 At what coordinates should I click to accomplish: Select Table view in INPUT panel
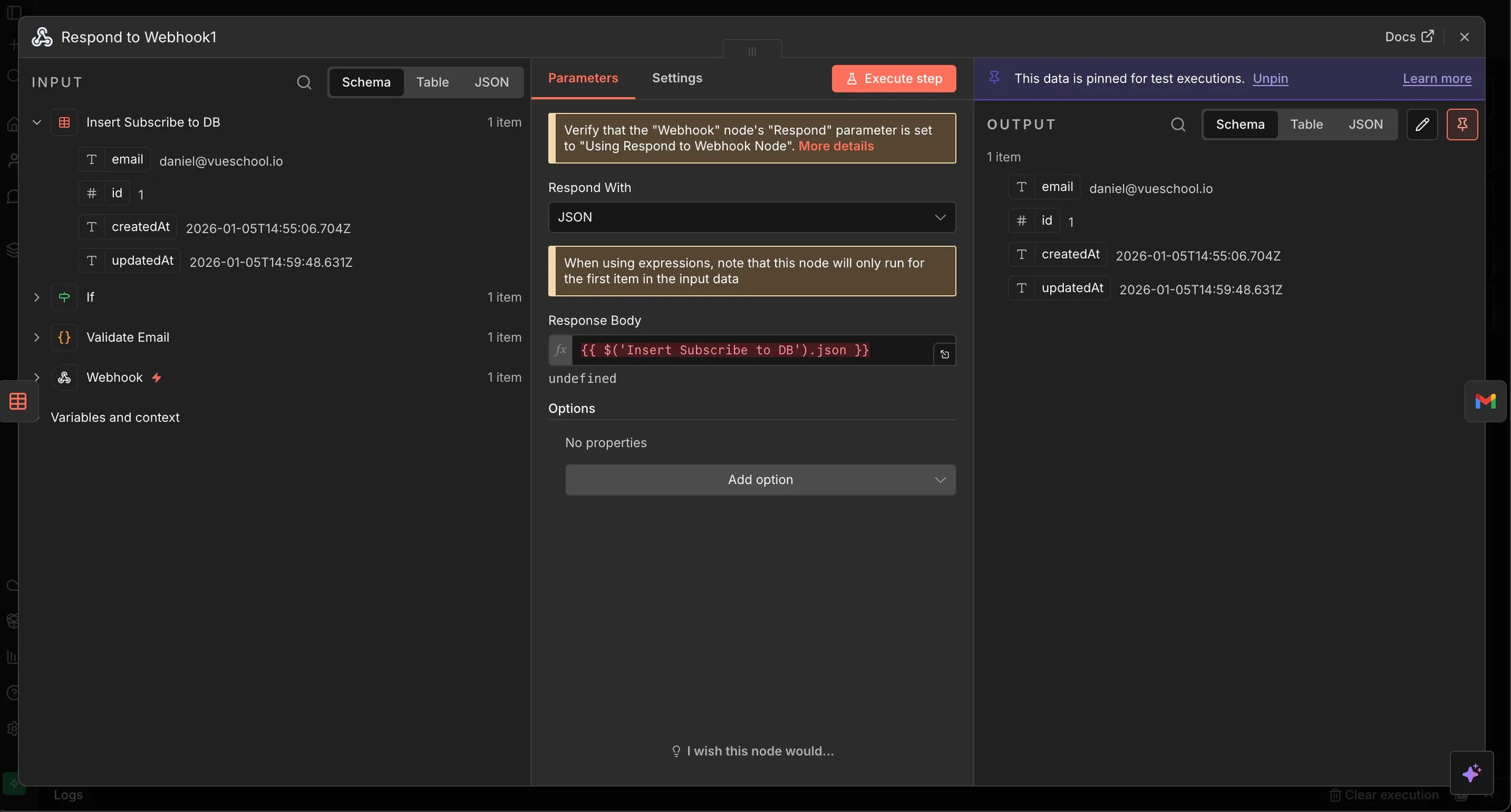click(433, 82)
